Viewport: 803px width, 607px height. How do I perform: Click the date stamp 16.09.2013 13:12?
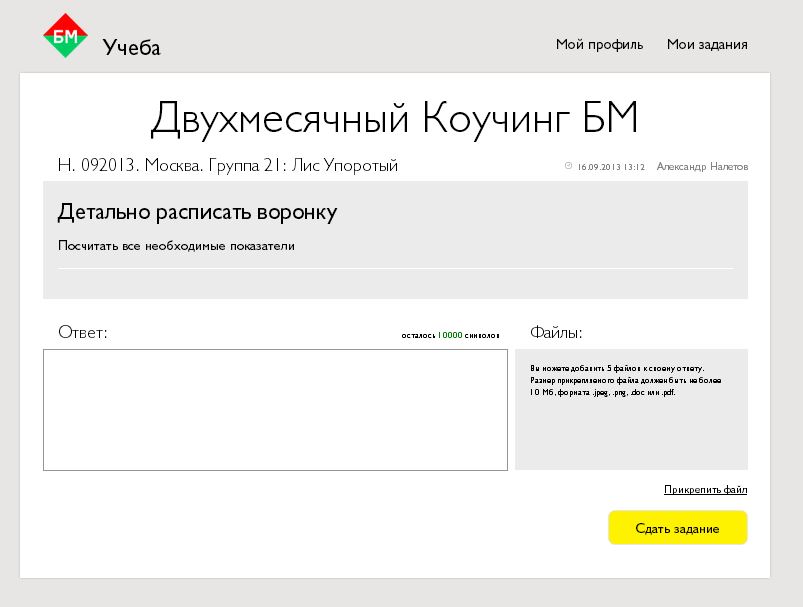611,167
